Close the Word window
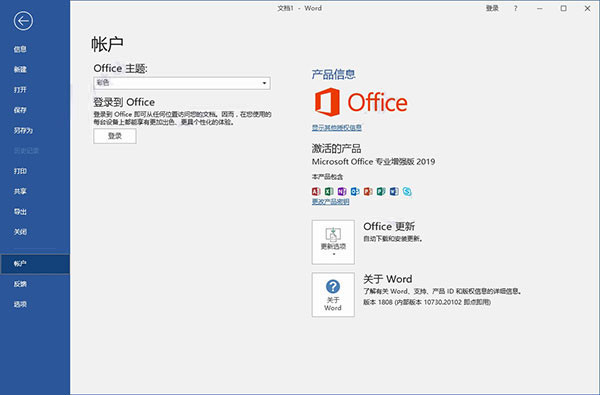This screenshot has height=395, width=600. [587, 8]
